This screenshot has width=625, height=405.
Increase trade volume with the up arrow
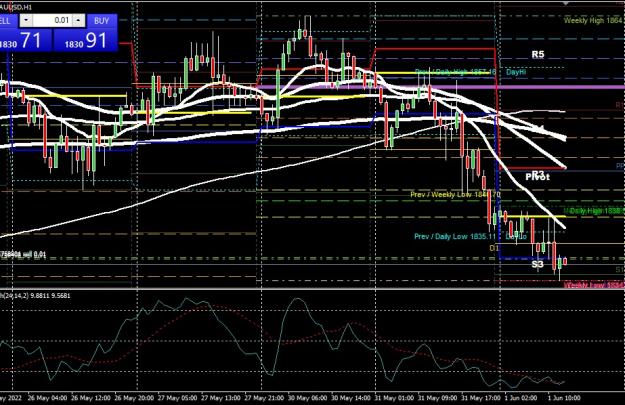pyautogui.click(x=79, y=20)
